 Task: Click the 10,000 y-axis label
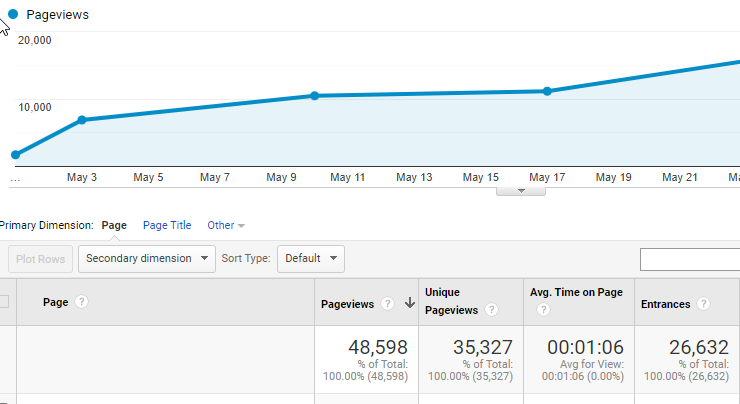(34, 107)
